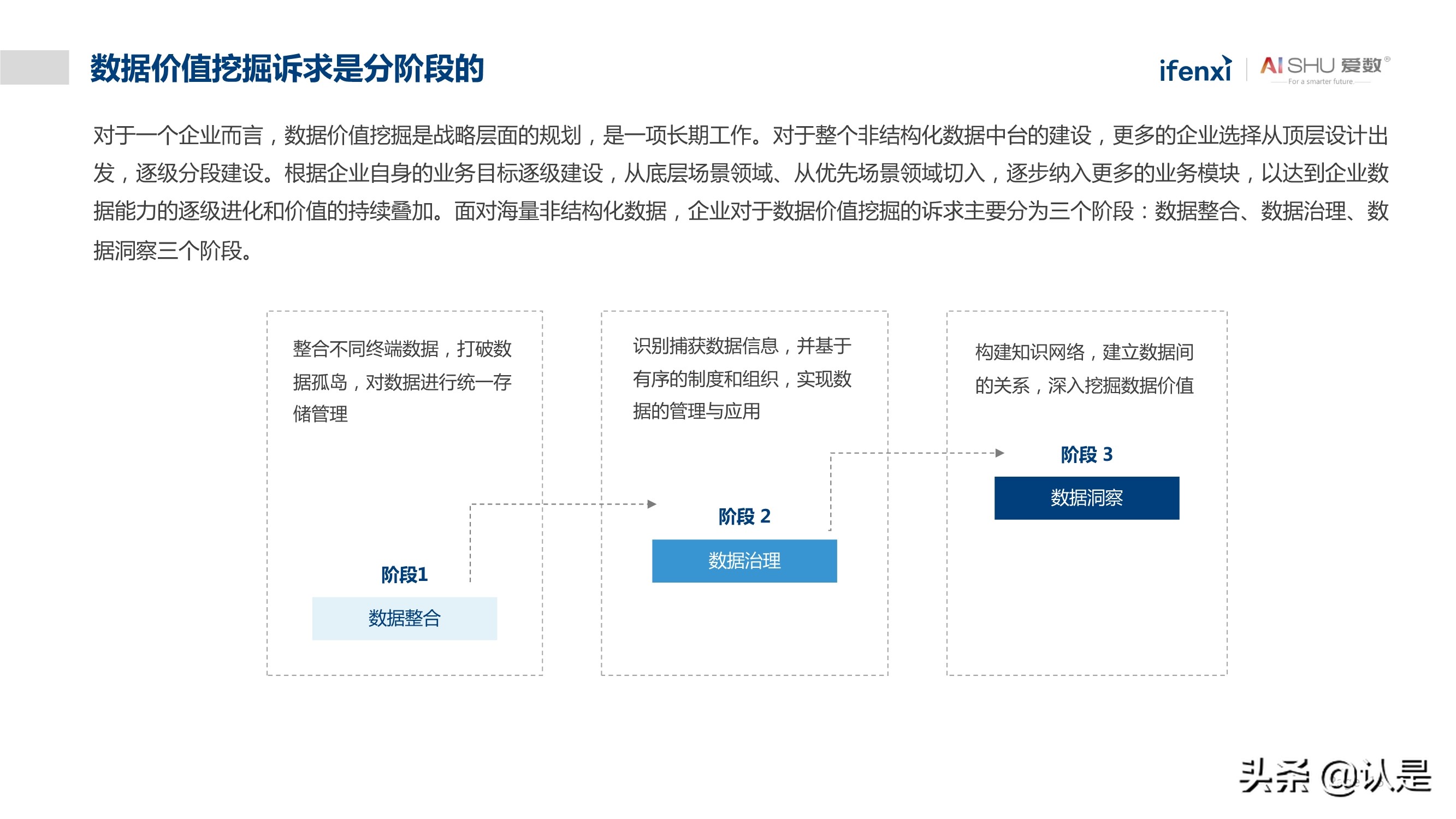Click the For a smarter future tagline
This screenshot has width=1456, height=819.
[1320, 81]
